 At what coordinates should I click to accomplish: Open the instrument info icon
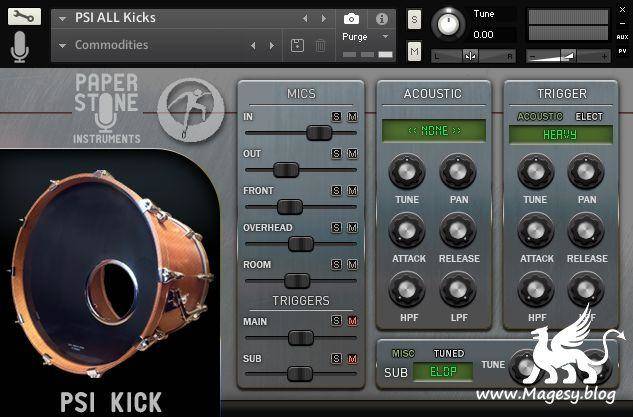pos(381,19)
